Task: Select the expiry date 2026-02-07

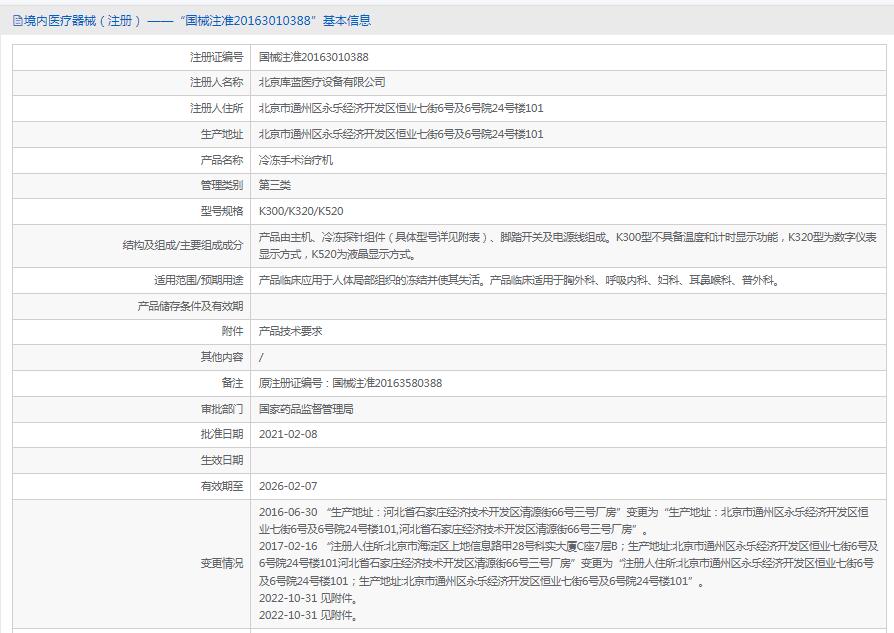Action: [288, 486]
